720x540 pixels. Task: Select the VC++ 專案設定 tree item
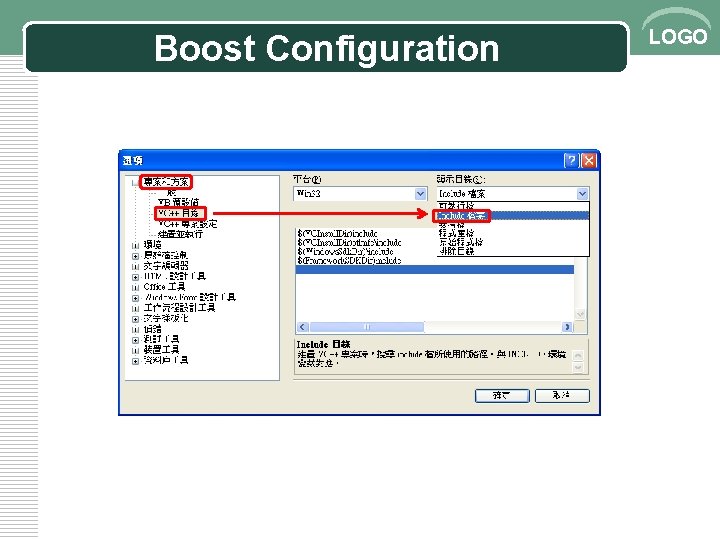point(188,224)
